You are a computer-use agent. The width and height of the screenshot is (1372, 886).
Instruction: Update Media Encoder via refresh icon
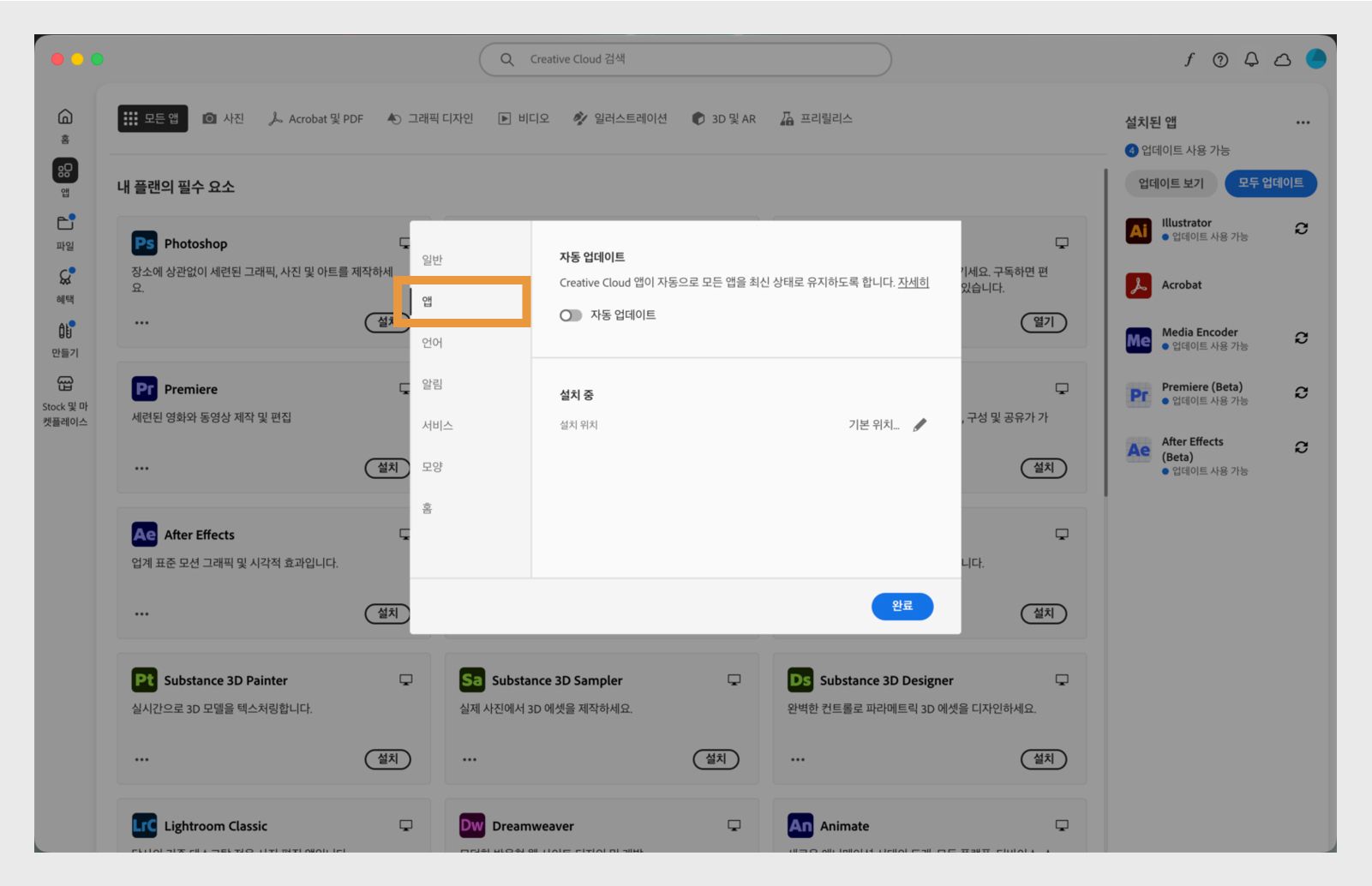1301,338
